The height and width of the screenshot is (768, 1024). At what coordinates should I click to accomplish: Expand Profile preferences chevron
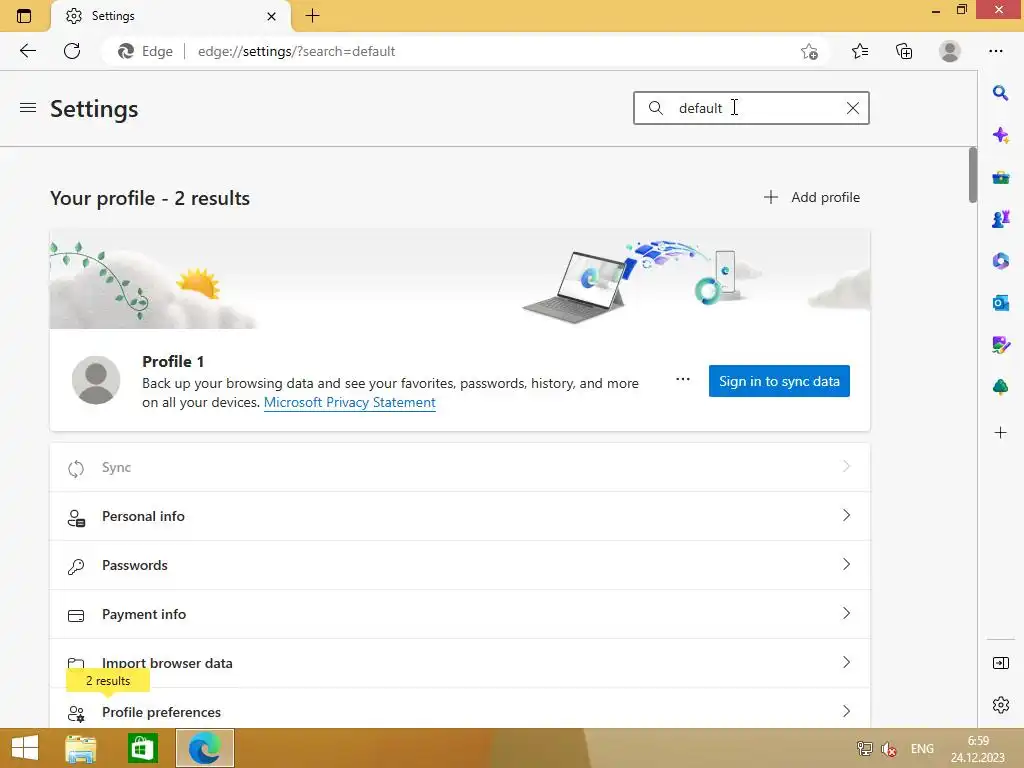point(846,711)
